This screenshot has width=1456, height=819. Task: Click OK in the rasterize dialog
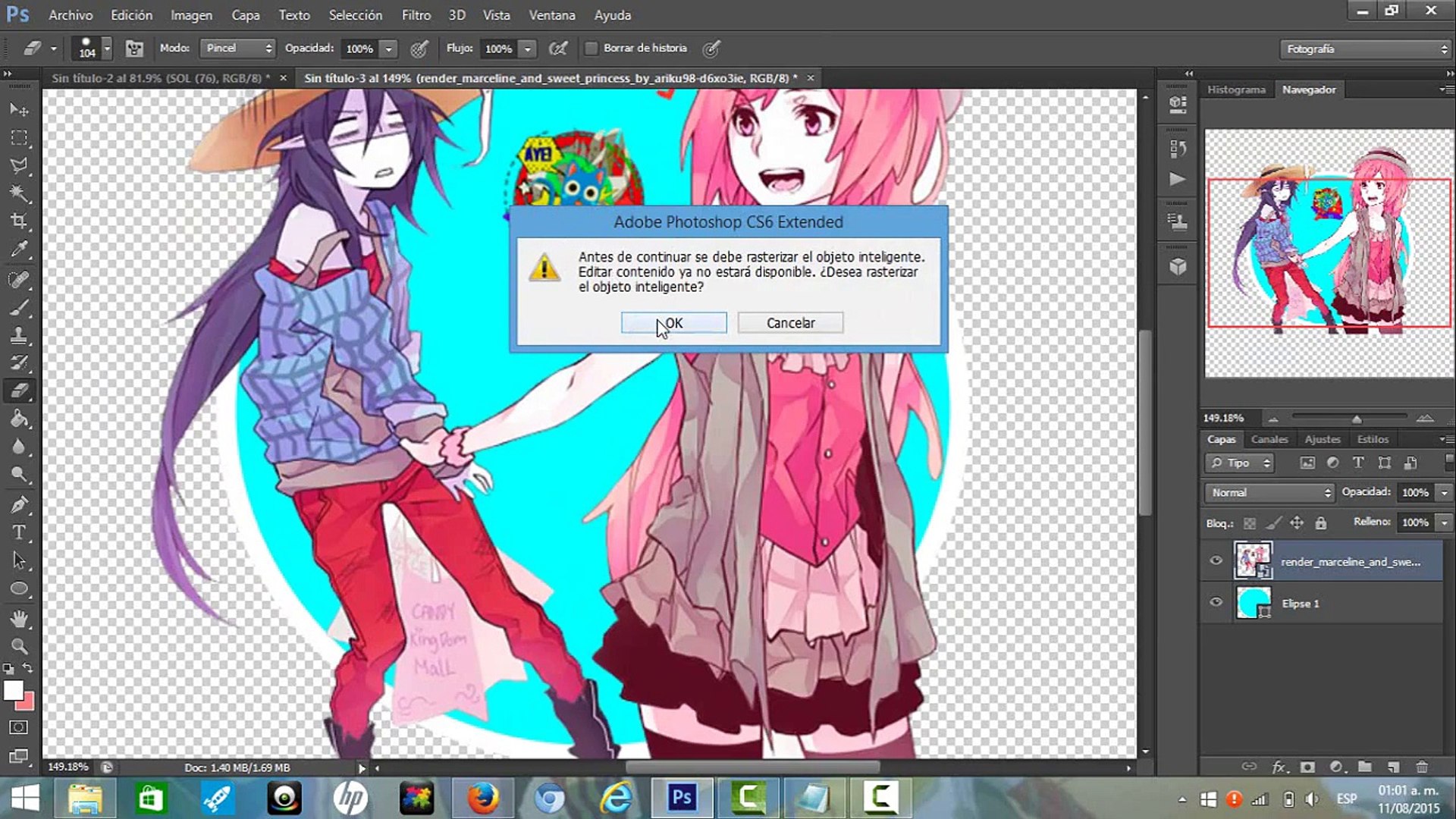[x=673, y=323]
